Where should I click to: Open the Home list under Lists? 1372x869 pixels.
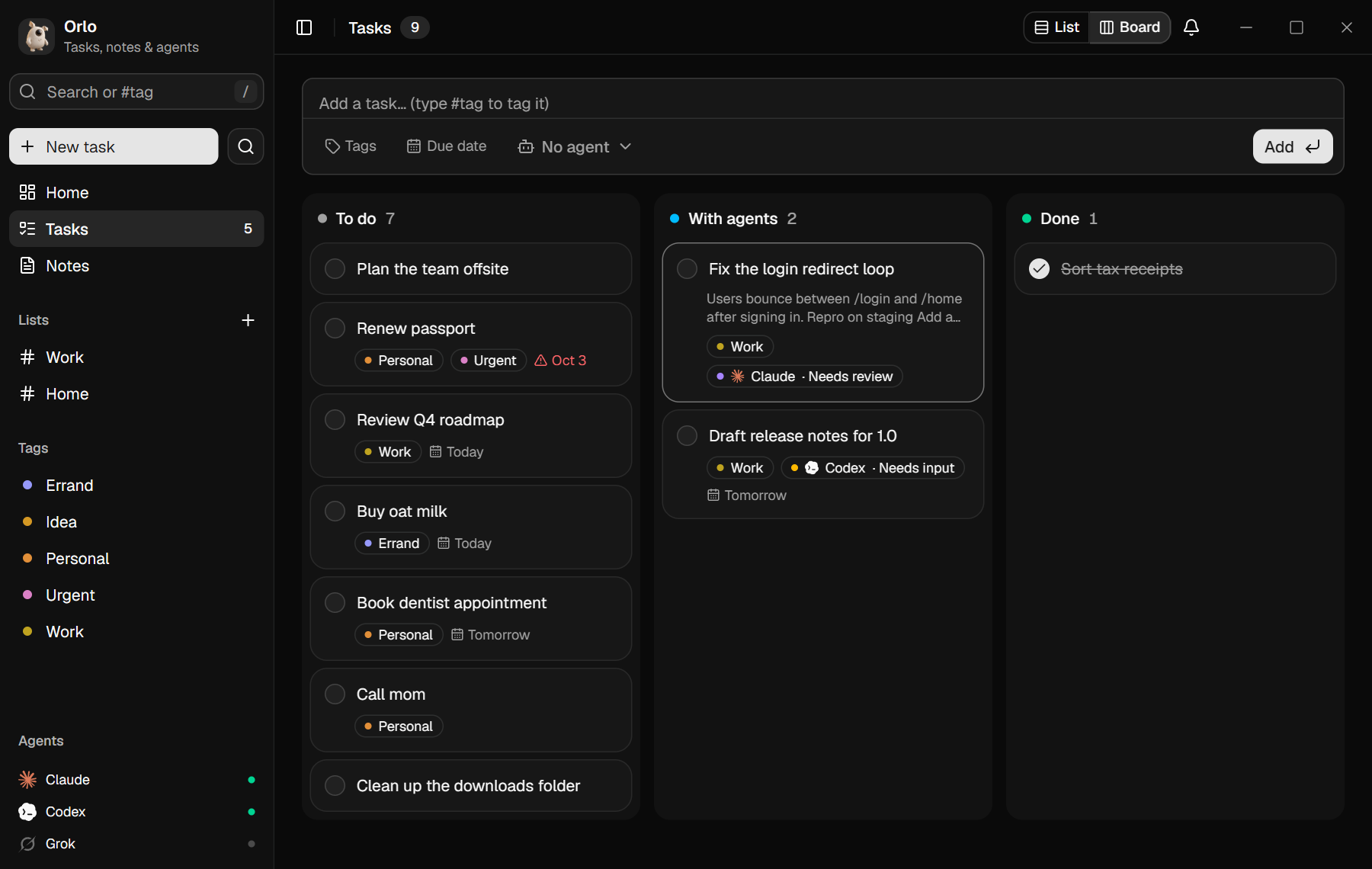tap(136, 394)
